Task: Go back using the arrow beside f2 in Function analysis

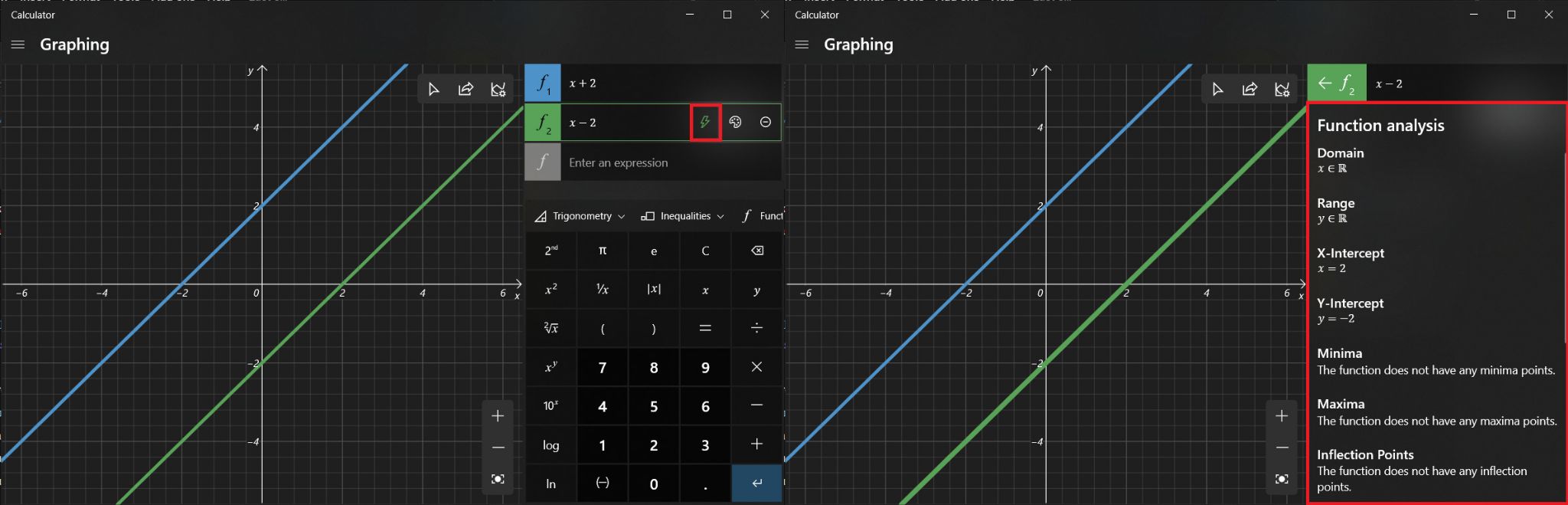Action: [x=1325, y=84]
